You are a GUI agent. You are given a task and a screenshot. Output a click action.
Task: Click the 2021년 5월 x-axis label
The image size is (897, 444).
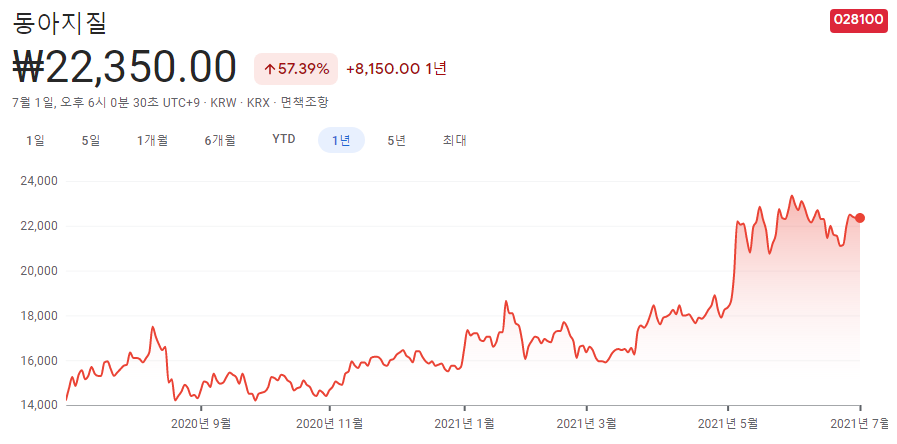(x=728, y=424)
